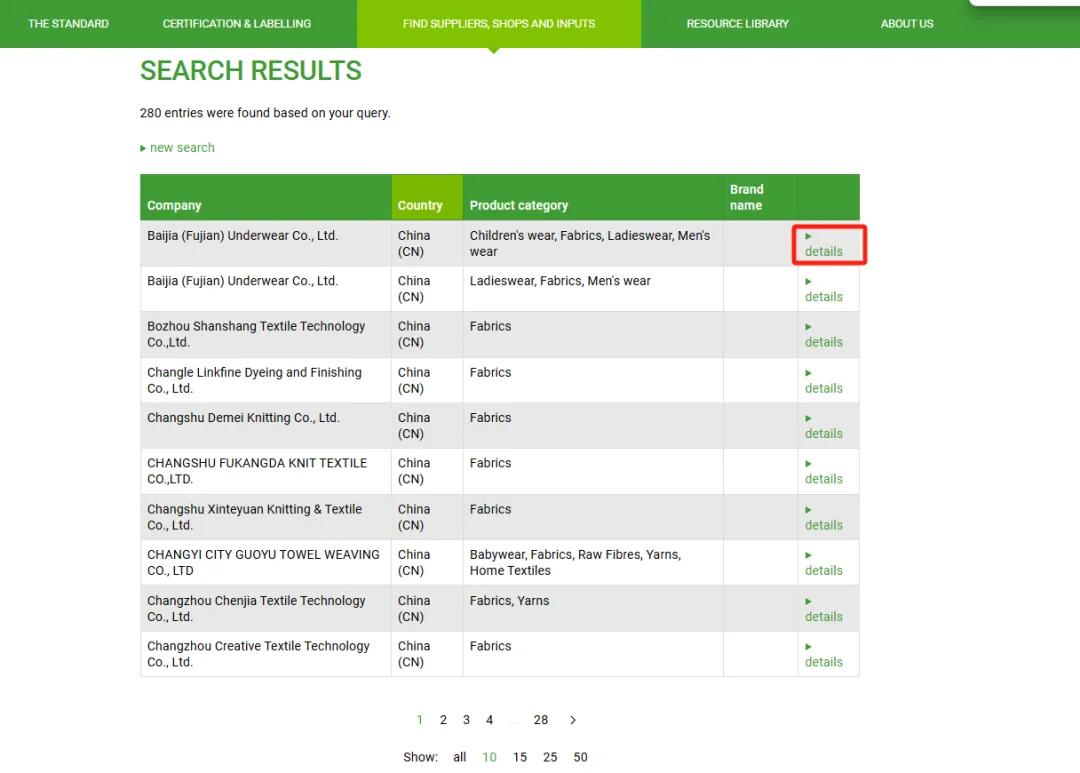This screenshot has height=773, width=1080.
Task: Open details for Changzhou Creative Textile
Action: [x=824, y=655]
